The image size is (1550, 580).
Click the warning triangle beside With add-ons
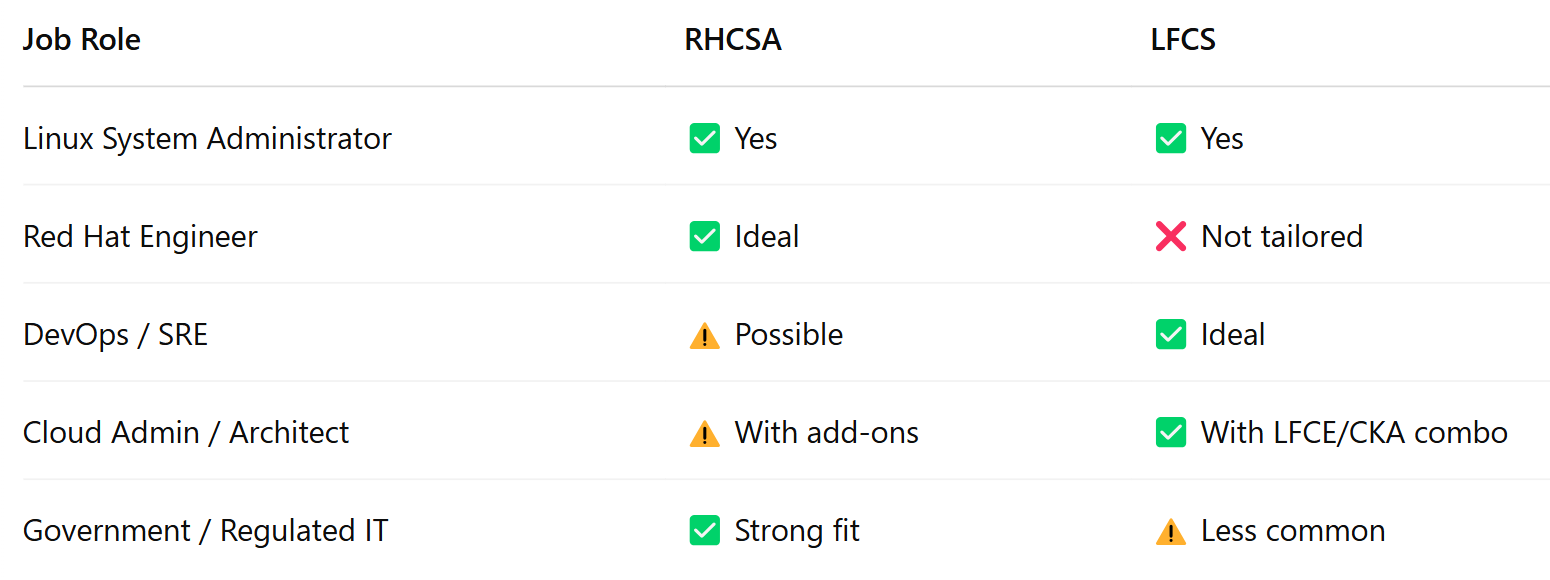[x=705, y=433]
